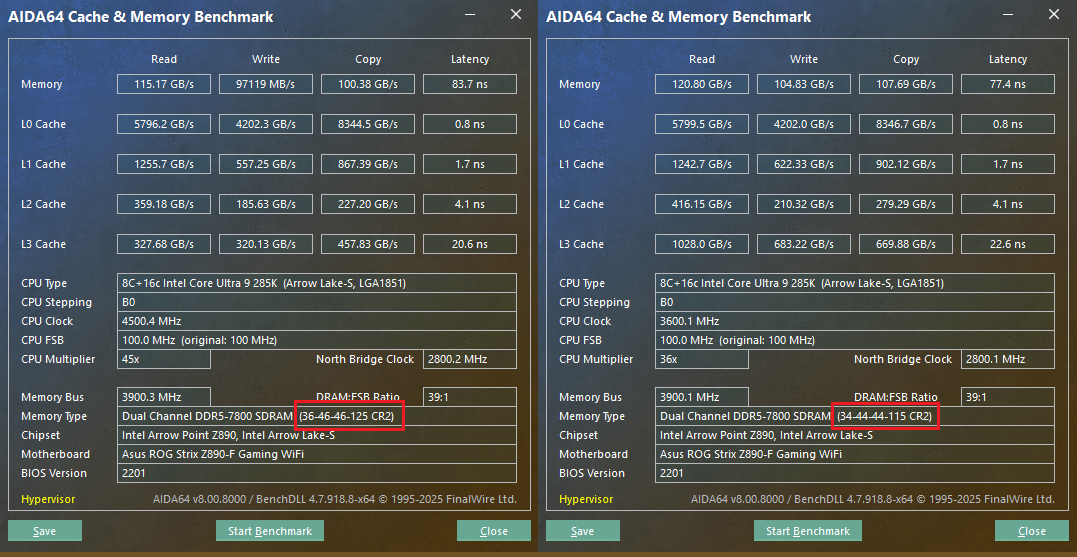Click timings 34-44-44-115 CR2 text

pos(884,416)
